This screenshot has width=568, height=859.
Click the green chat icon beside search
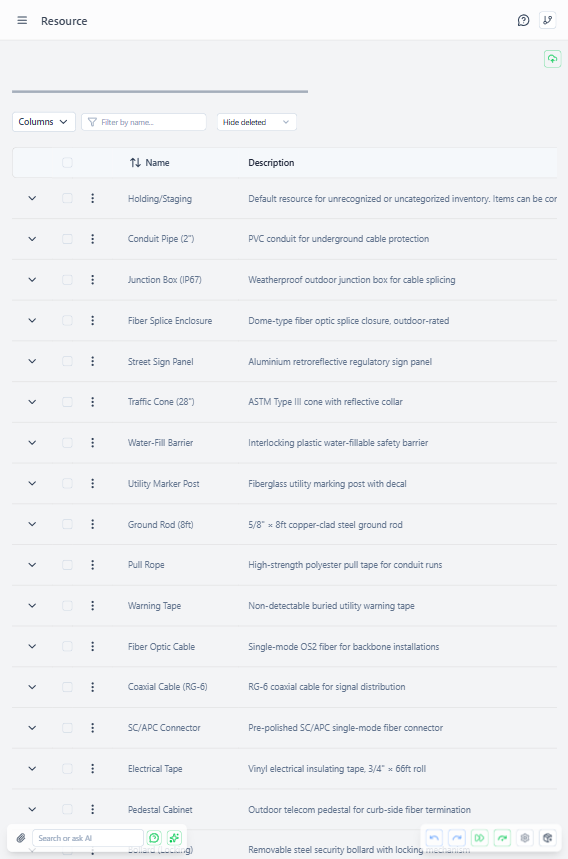(x=154, y=838)
